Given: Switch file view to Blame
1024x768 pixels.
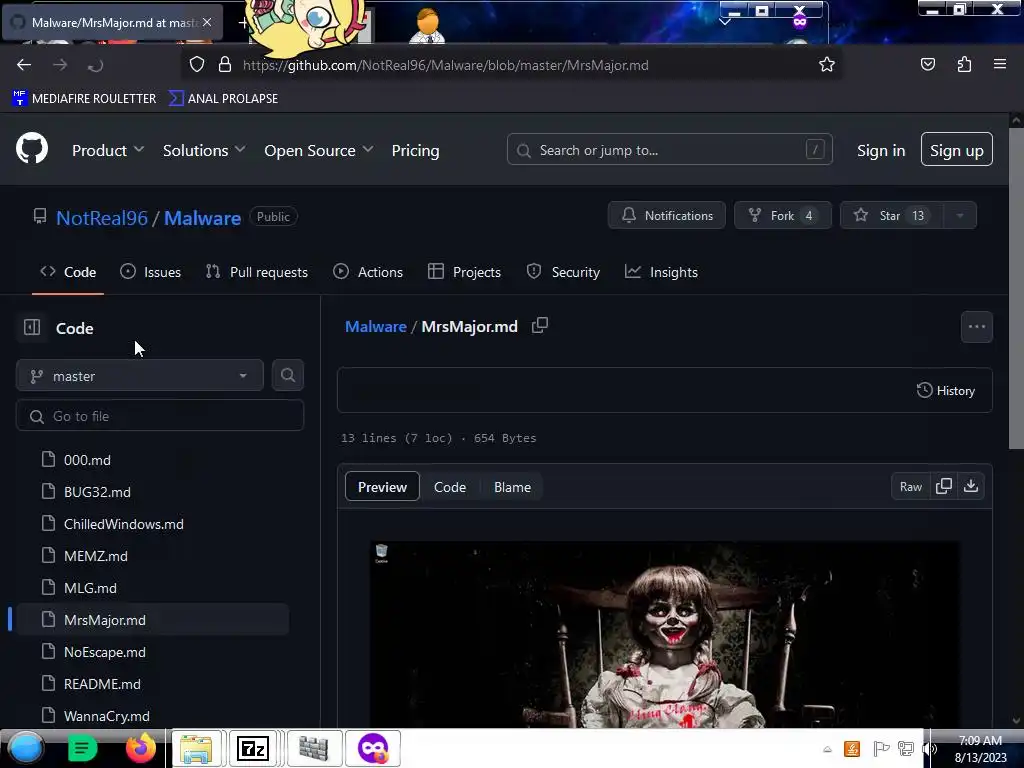Looking at the screenshot, I should point(512,487).
